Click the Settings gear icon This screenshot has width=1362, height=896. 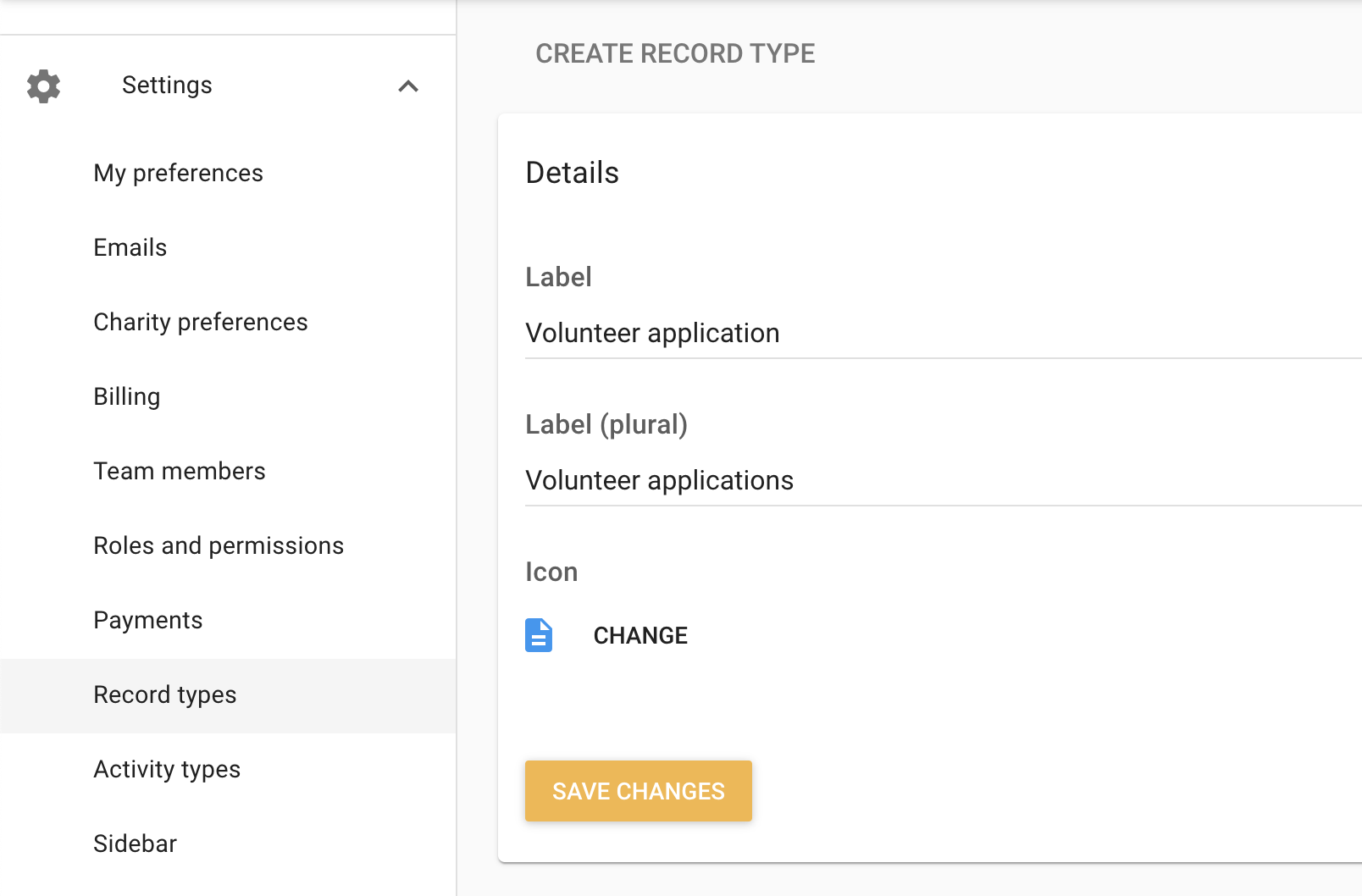pyautogui.click(x=44, y=86)
